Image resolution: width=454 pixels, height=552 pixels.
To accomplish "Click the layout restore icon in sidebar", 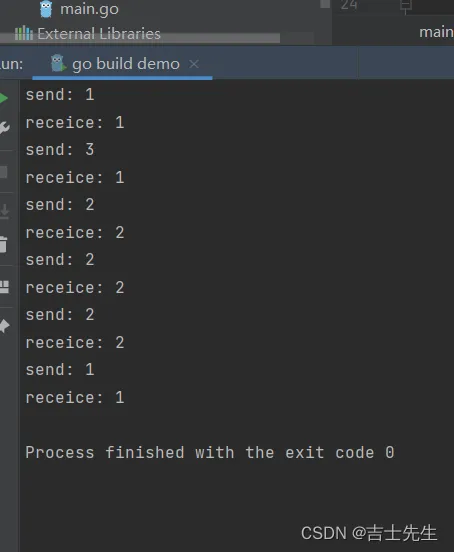I will coord(4,287).
